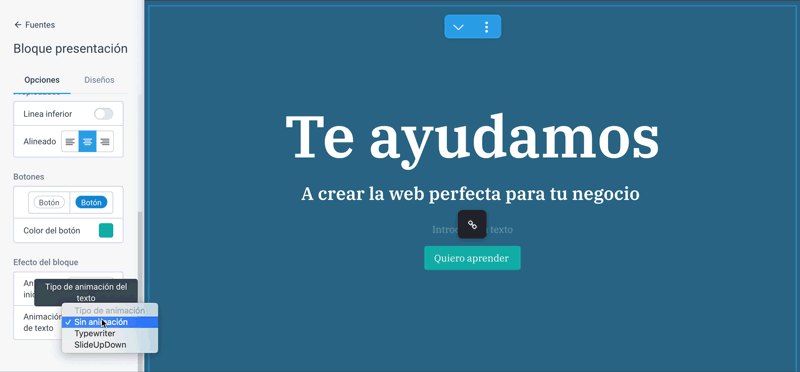
Task: Select subtitle A crear la web perfecta
Action: pyautogui.click(x=470, y=194)
